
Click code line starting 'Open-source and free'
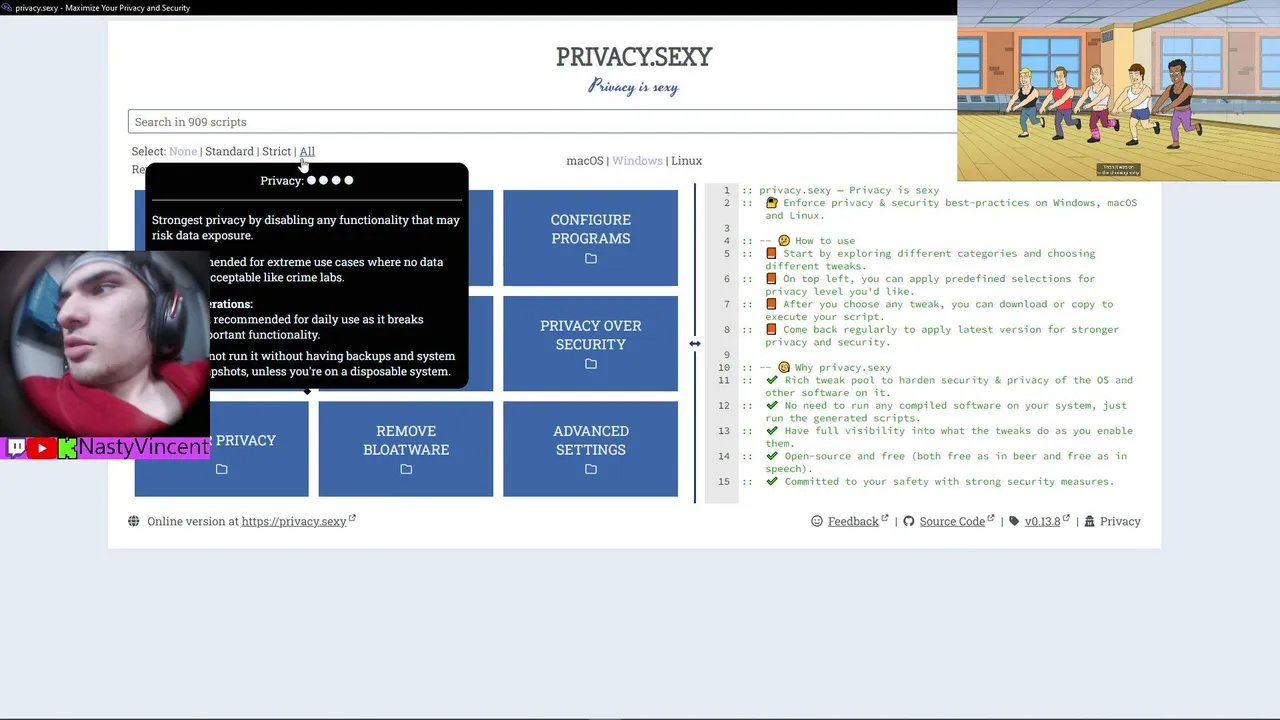point(946,462)
